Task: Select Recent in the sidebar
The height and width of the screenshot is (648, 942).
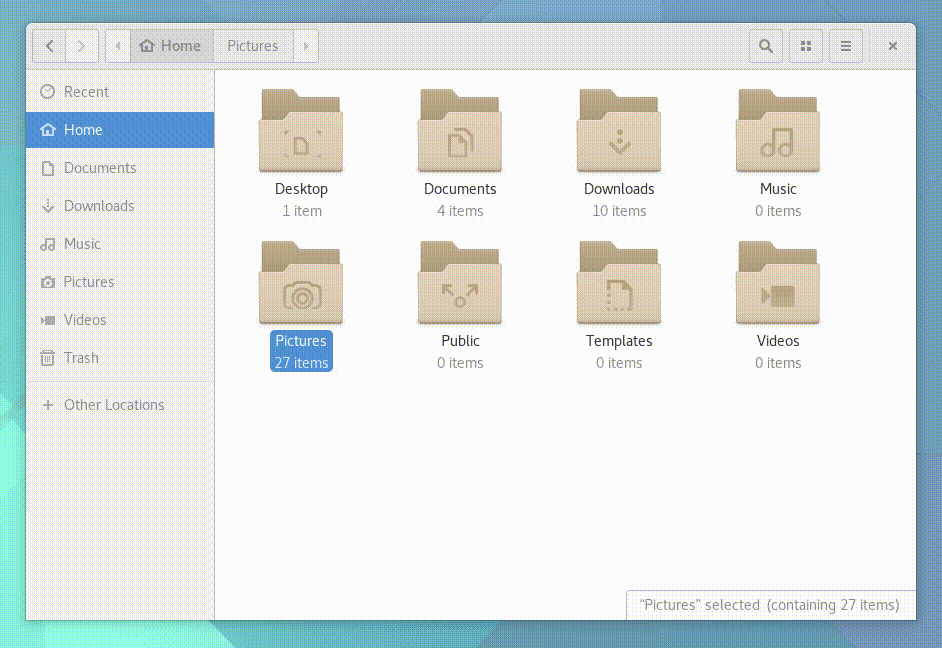Action: (88, 91)
